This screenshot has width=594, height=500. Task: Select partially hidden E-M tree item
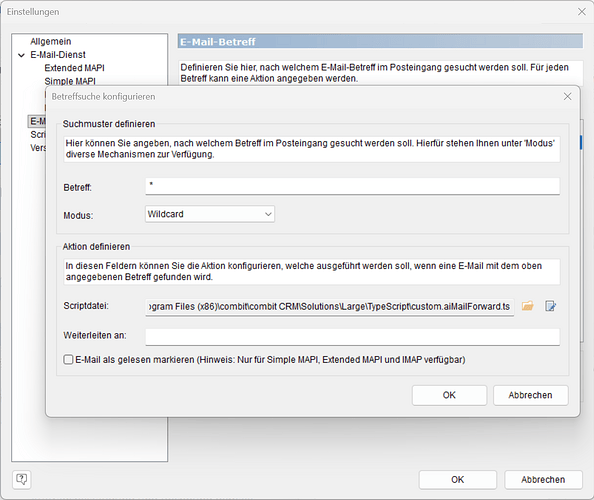pos(37,121)
